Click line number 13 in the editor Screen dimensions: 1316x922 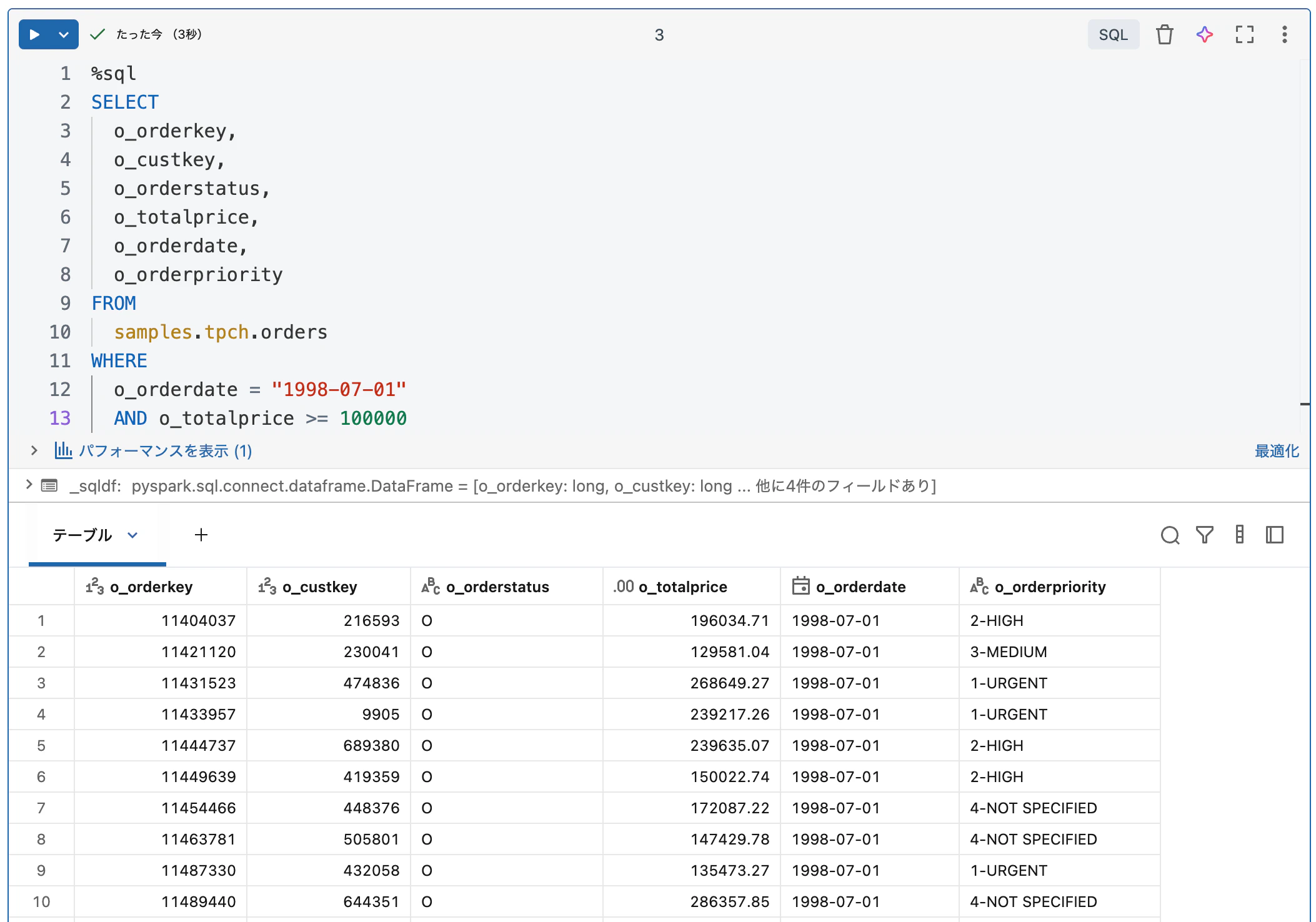[60, 418]
